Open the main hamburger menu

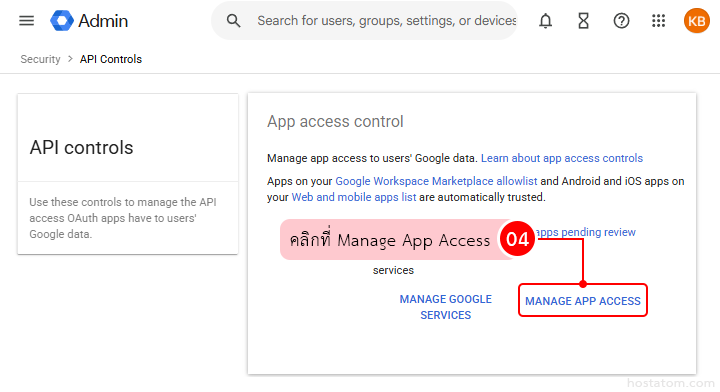coord(27,21)
